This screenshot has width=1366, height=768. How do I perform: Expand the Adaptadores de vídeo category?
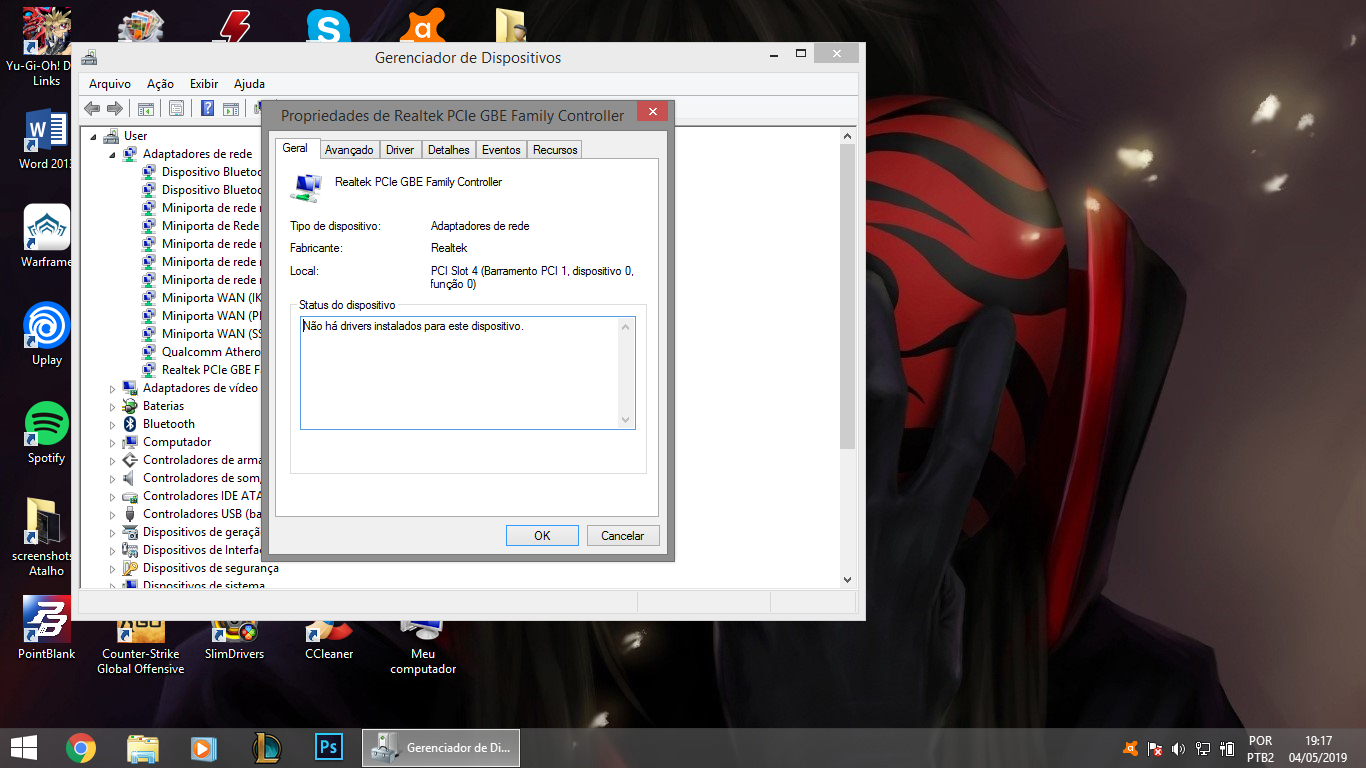click(x=113, y=388)
